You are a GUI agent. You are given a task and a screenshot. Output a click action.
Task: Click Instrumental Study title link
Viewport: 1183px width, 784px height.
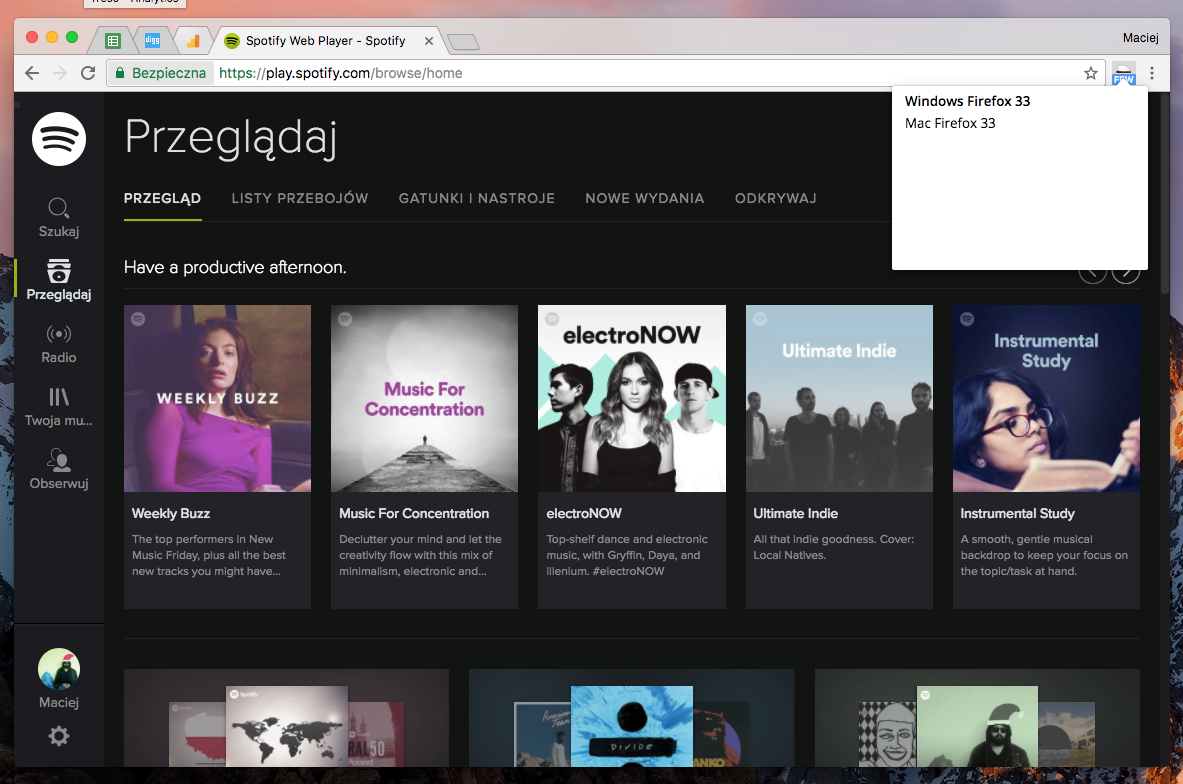tap(1018, 513)
